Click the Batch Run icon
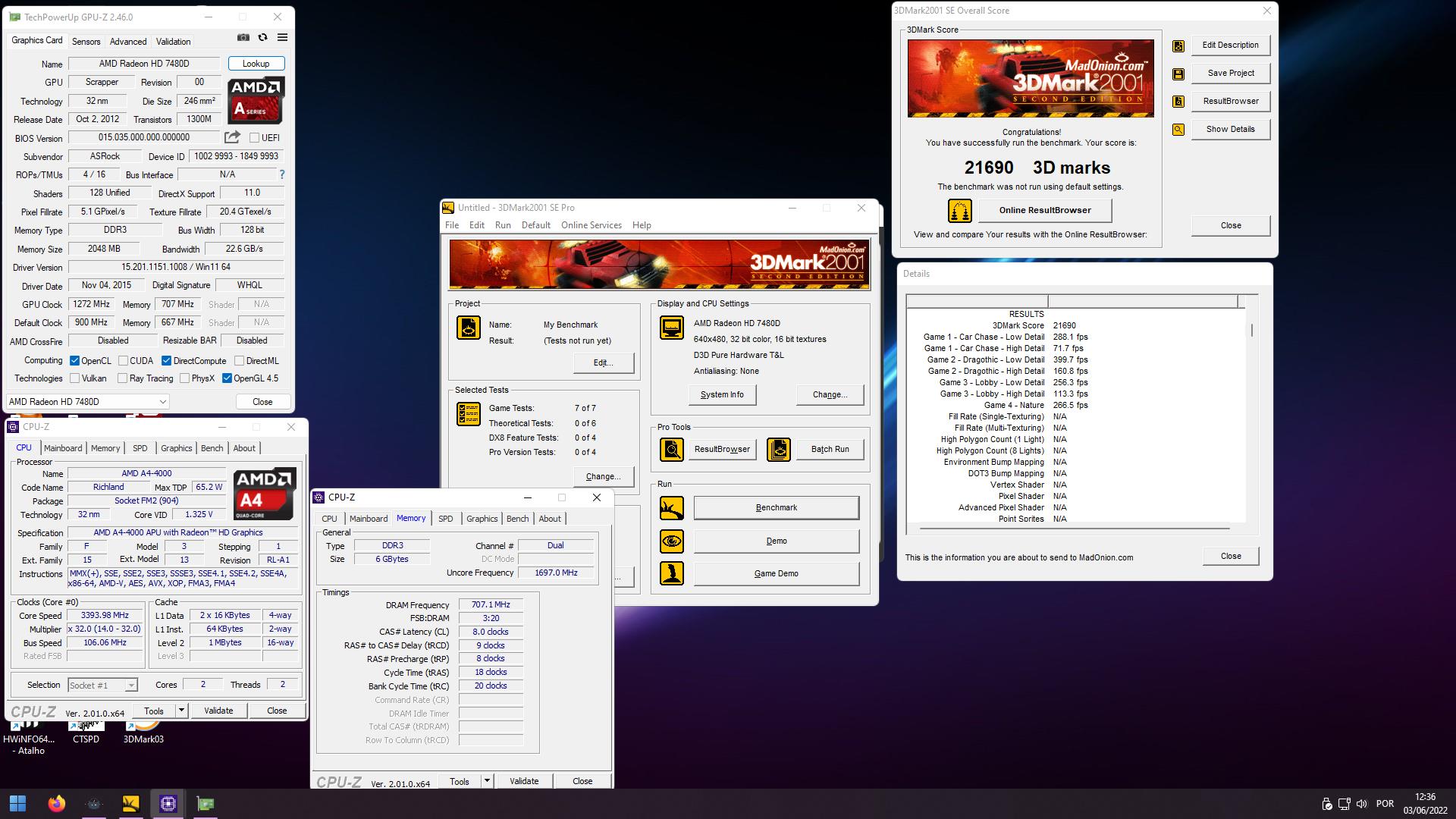 779,450
